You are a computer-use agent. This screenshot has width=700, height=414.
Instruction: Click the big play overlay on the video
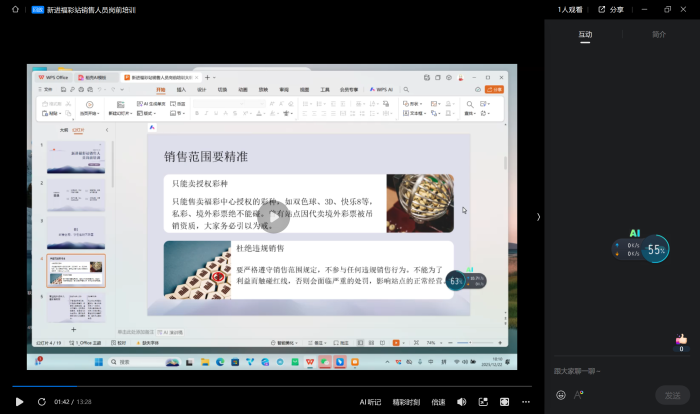(274, 217)
